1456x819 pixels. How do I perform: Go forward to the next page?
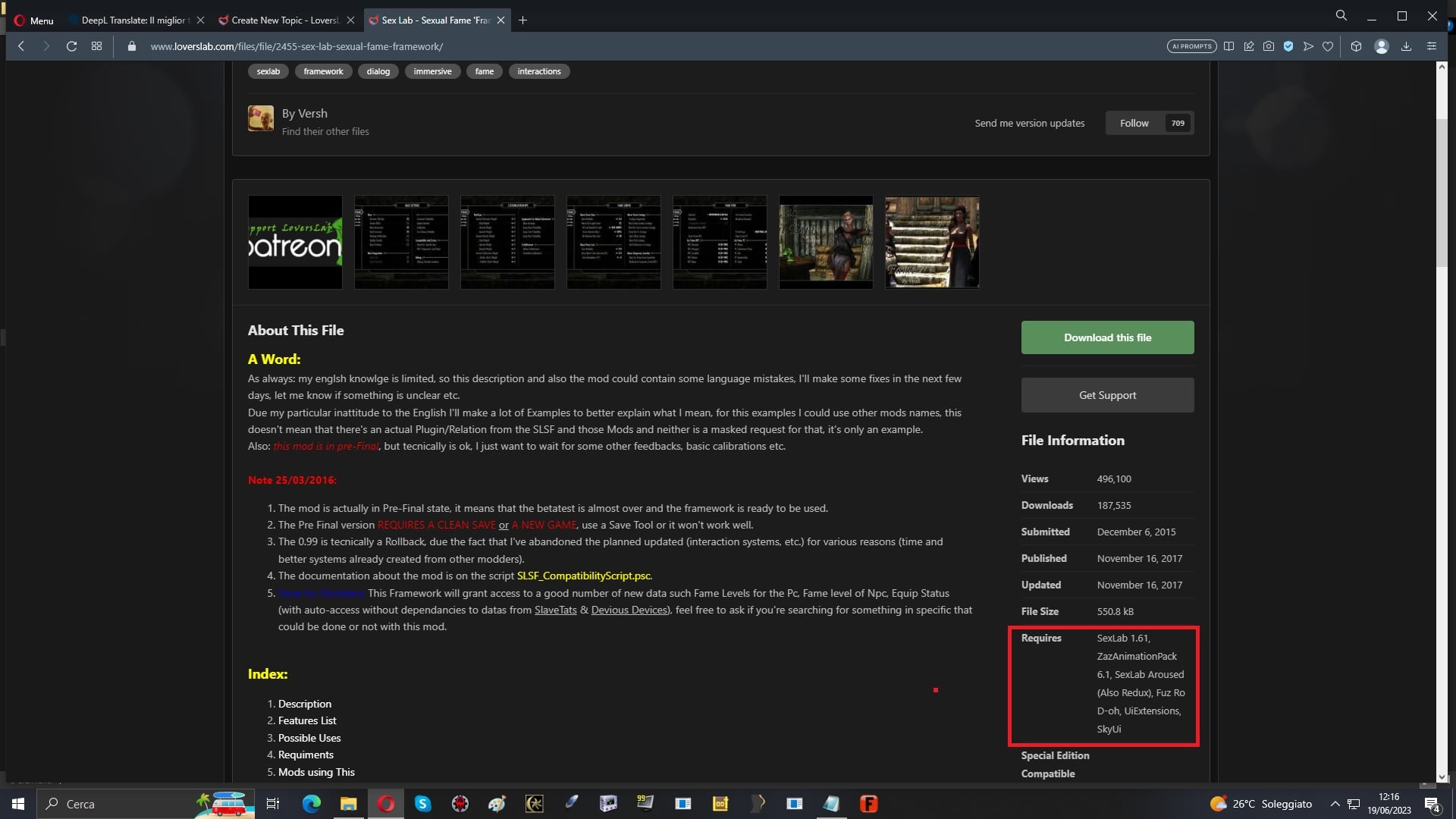[46, 46]
